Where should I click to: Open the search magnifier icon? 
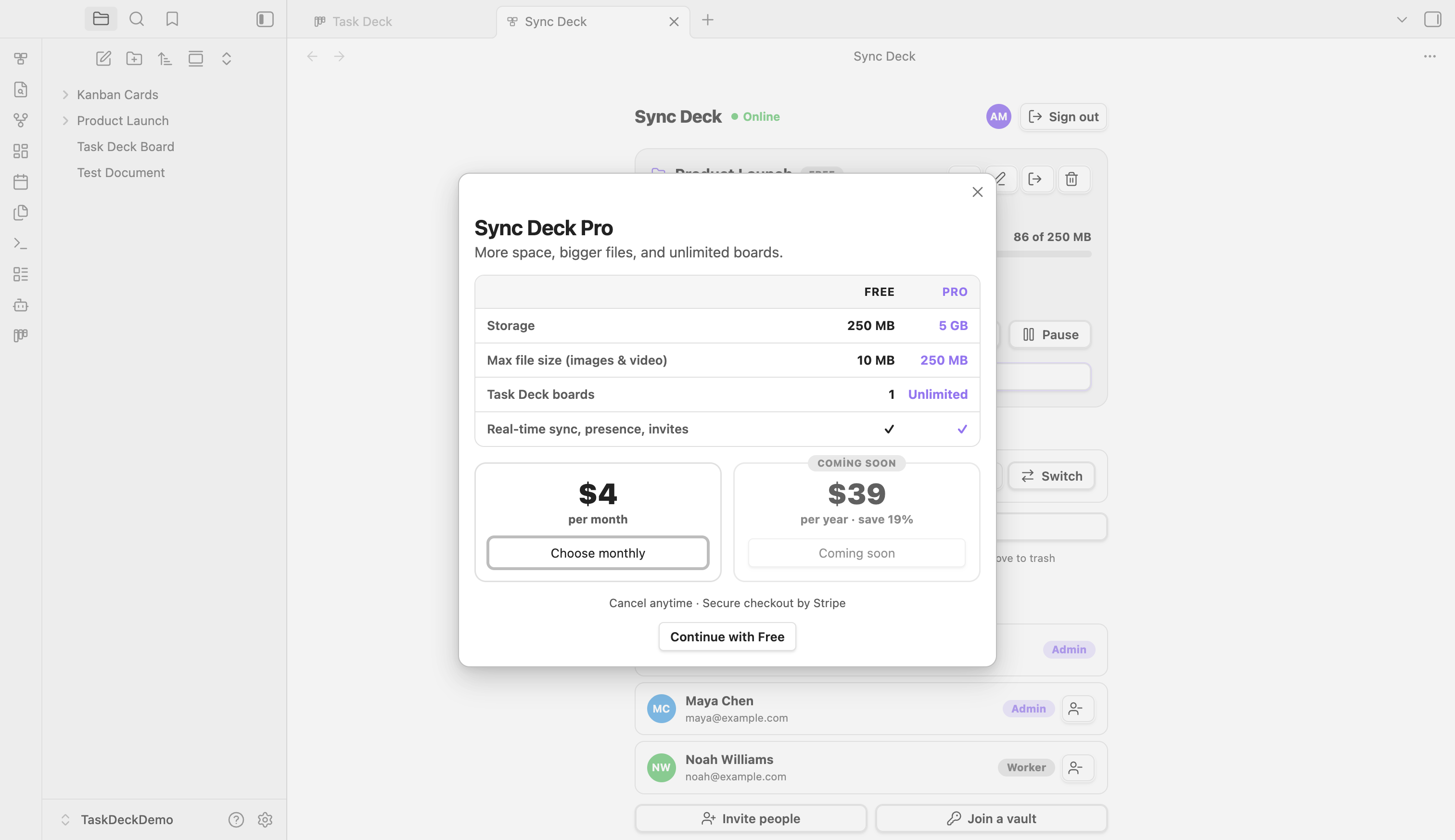137,19
